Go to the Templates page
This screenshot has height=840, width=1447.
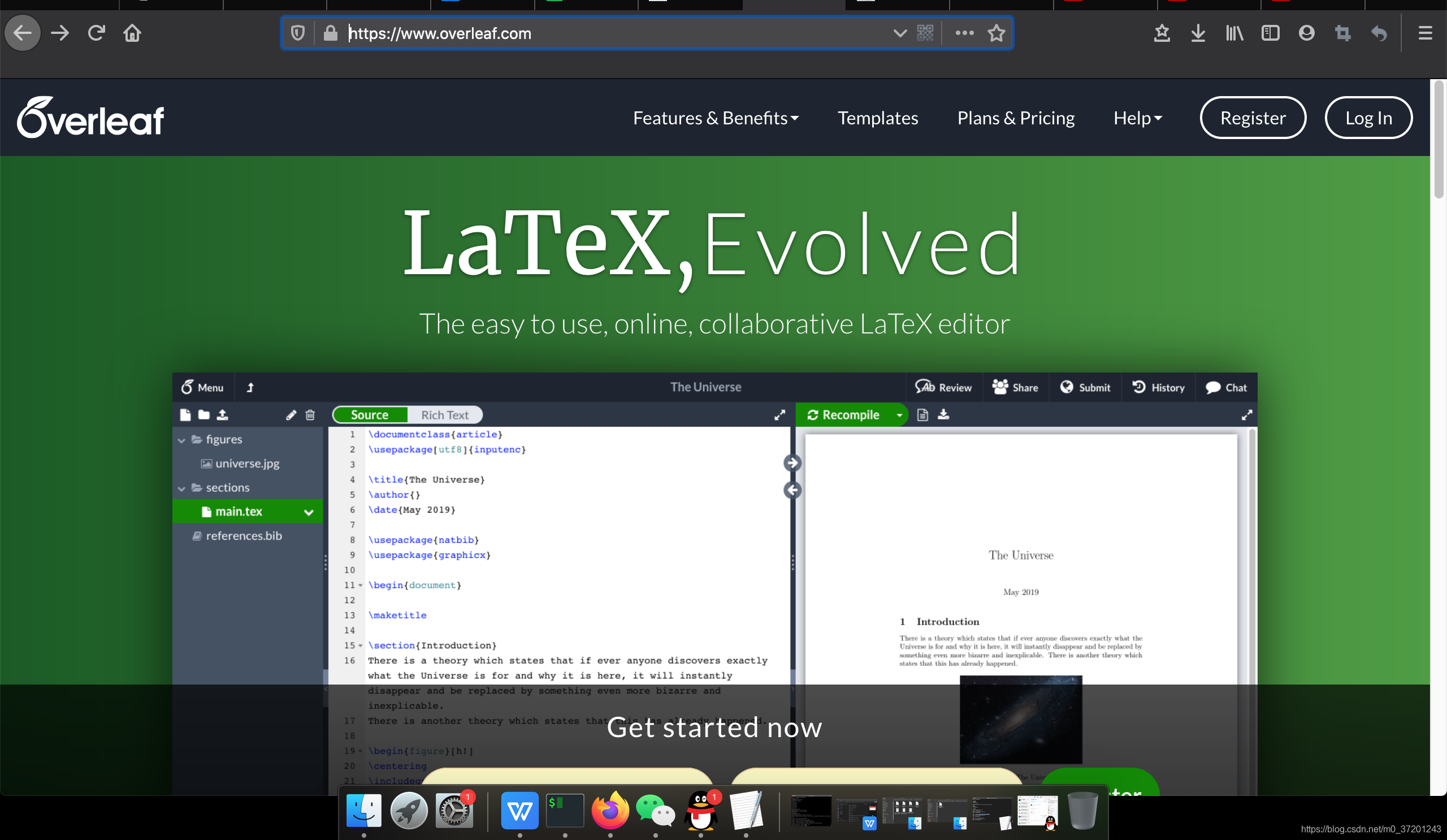coord(877,118)
